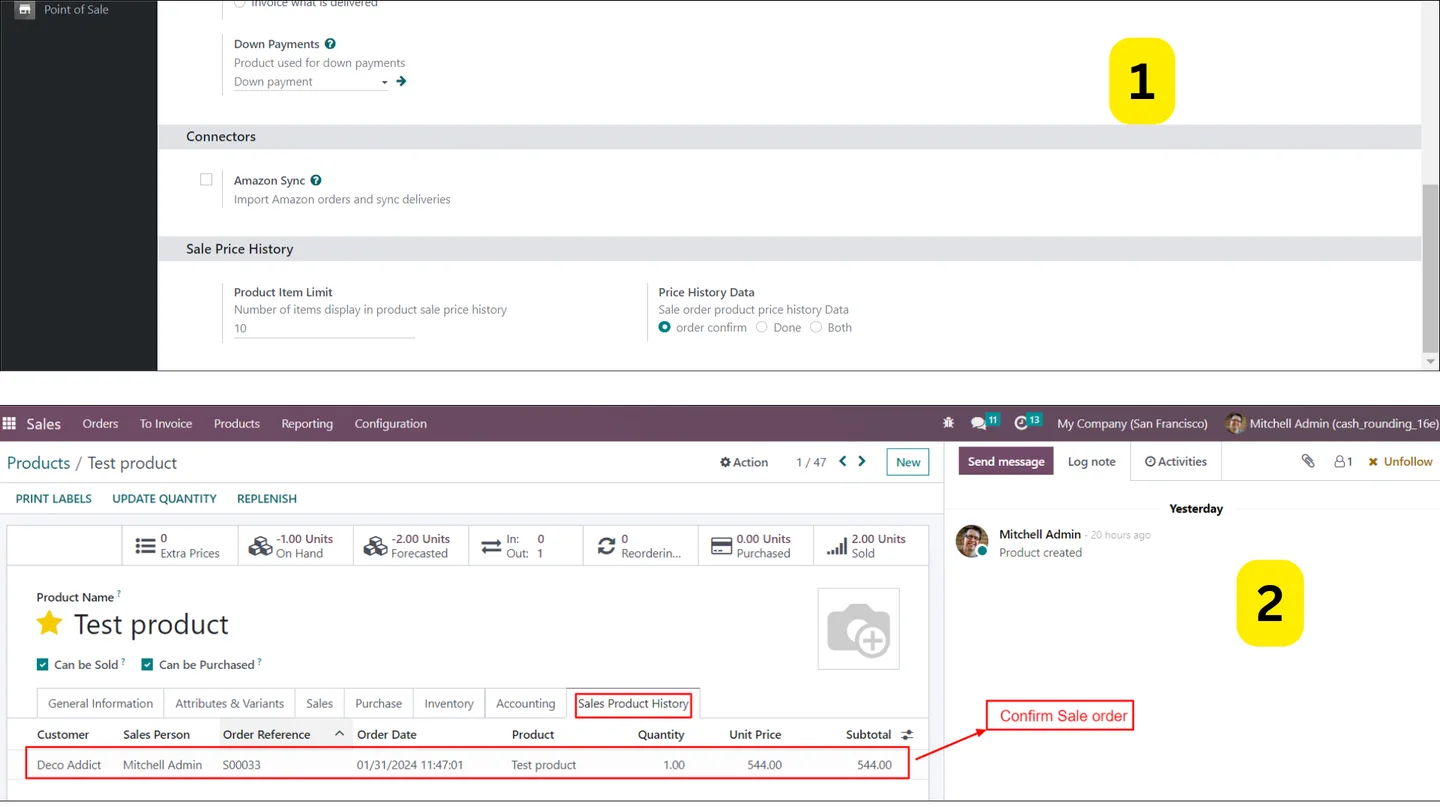
Task: Open Forecasted units stat button
Action: point(410,546)
